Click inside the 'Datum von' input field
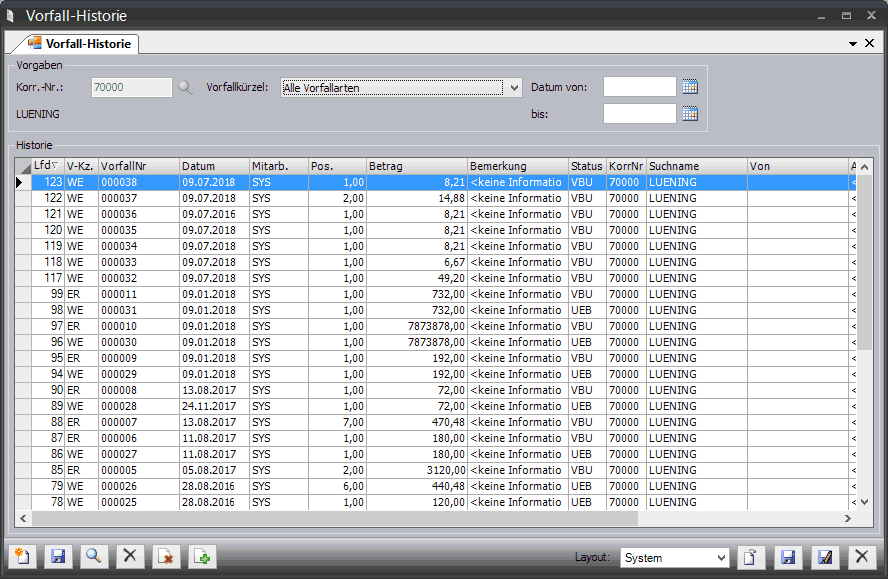The image size is (888, 579). point(639,87)
